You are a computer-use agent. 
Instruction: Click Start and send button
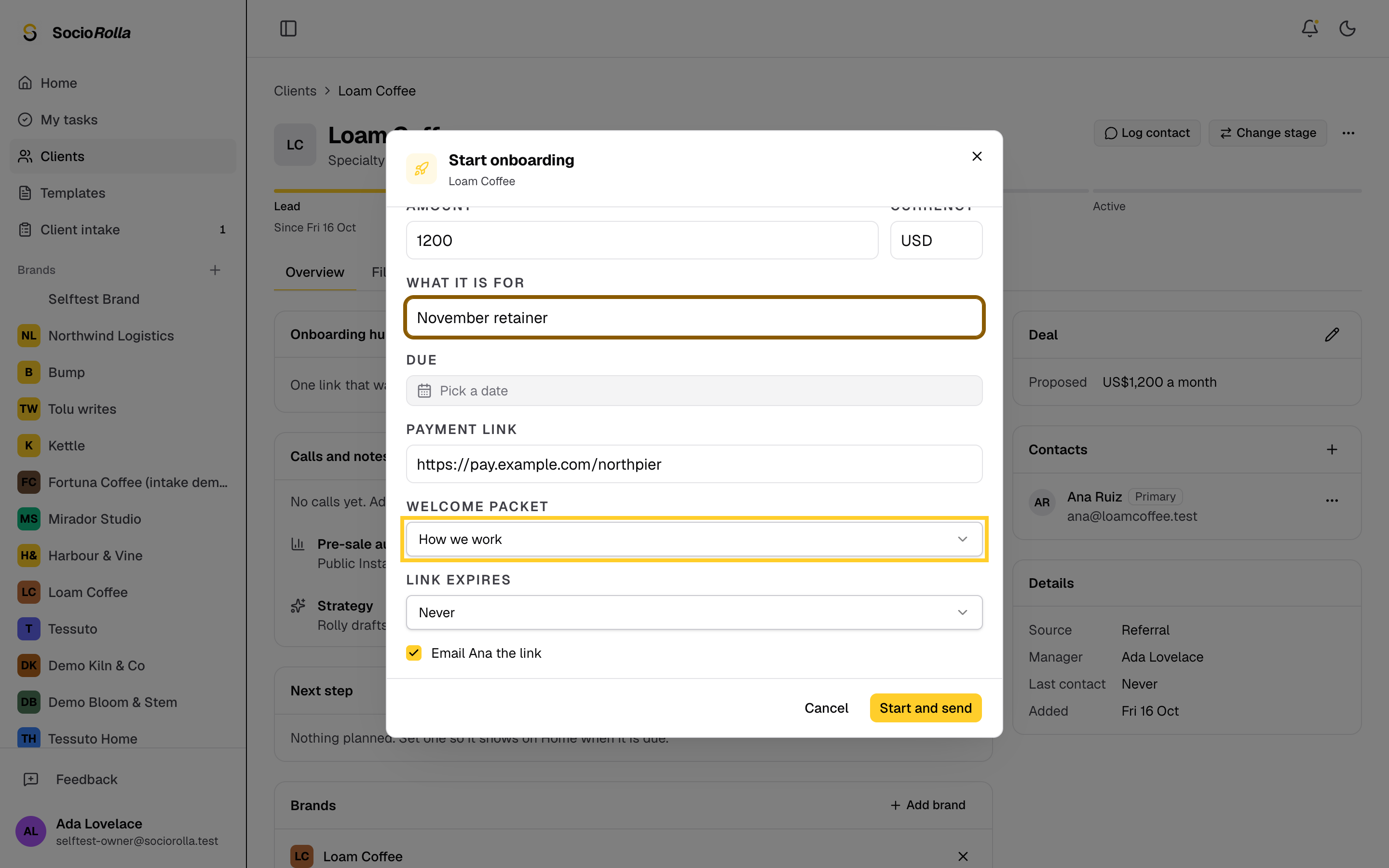click(x=925, y=708)
